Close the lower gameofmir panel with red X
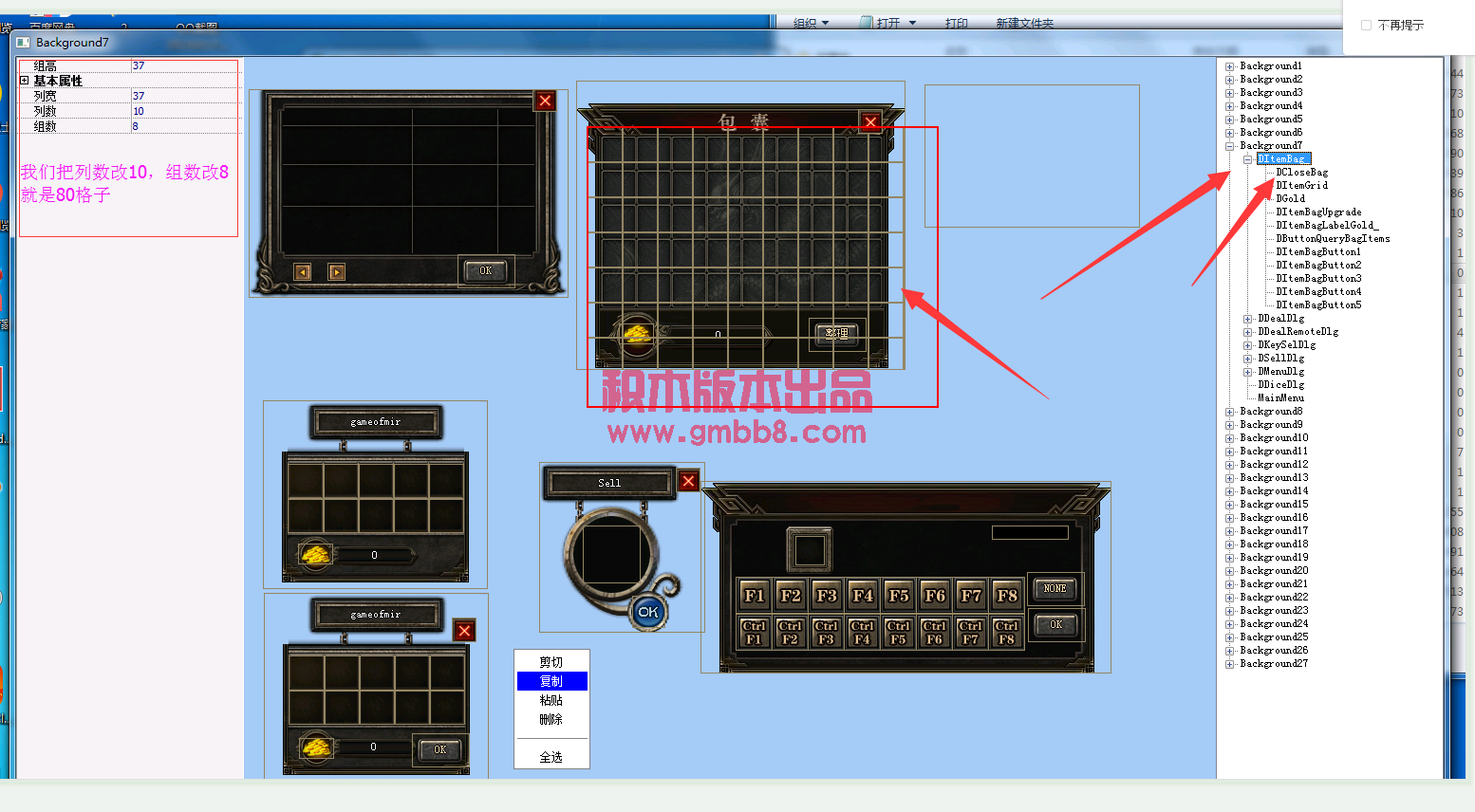This screenshot has height=812, width=1475. (464, 631)
